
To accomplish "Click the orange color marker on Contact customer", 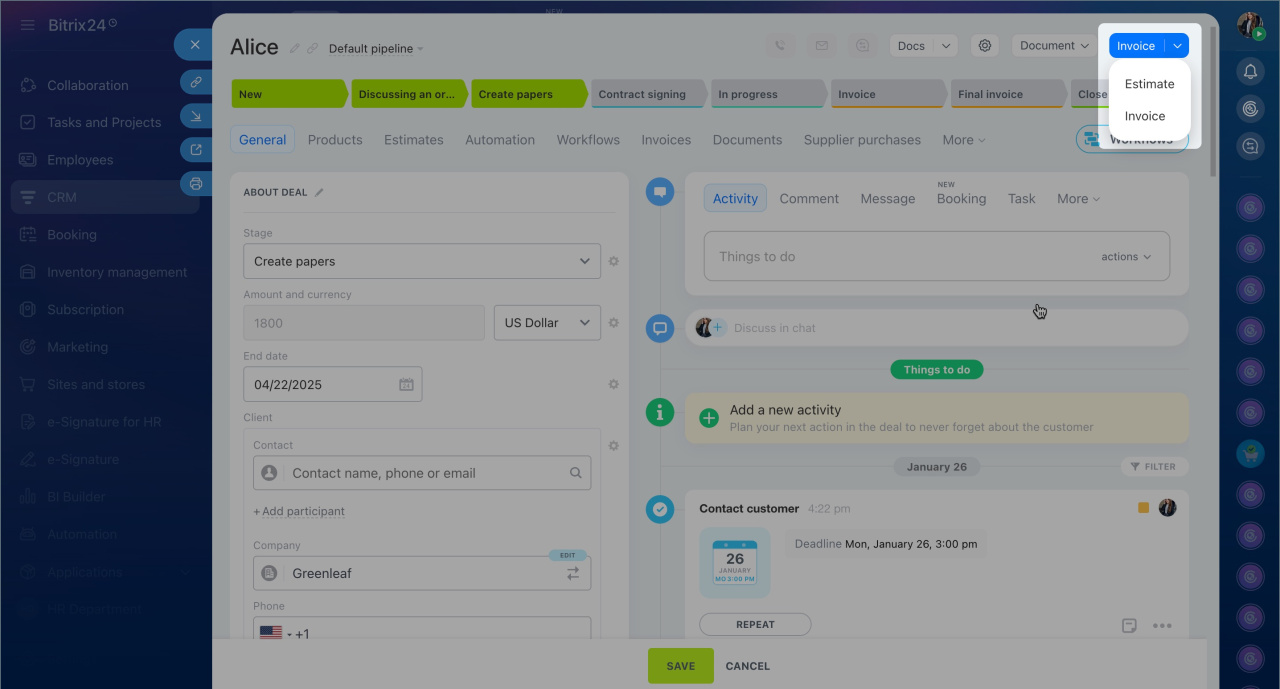I will click(1143, 508).
